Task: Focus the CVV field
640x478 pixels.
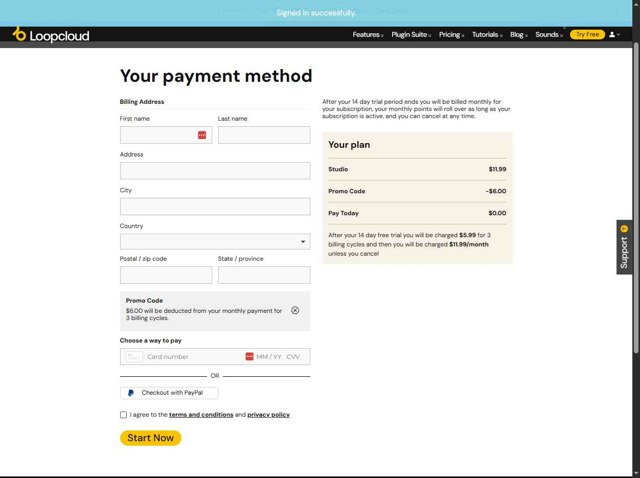Action: (x=293, y=357)
